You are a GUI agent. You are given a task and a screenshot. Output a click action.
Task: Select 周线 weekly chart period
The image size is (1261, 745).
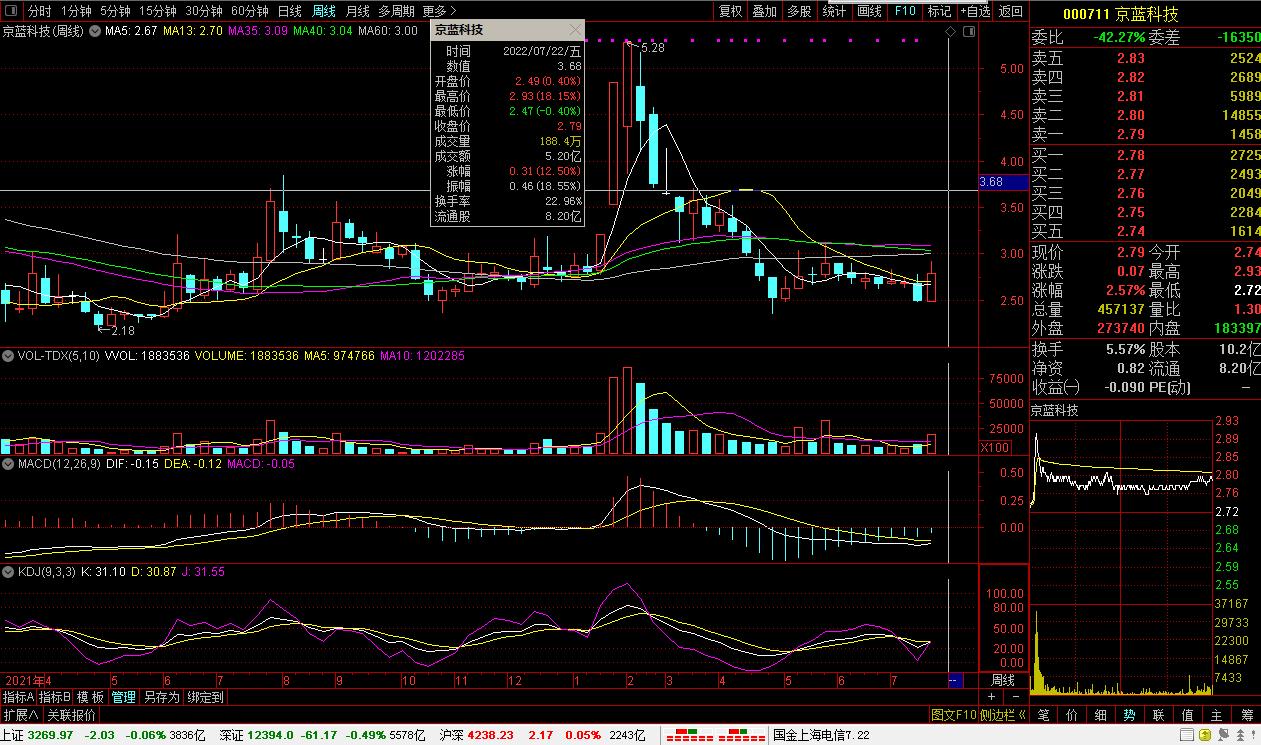click(x=324, y=11)
